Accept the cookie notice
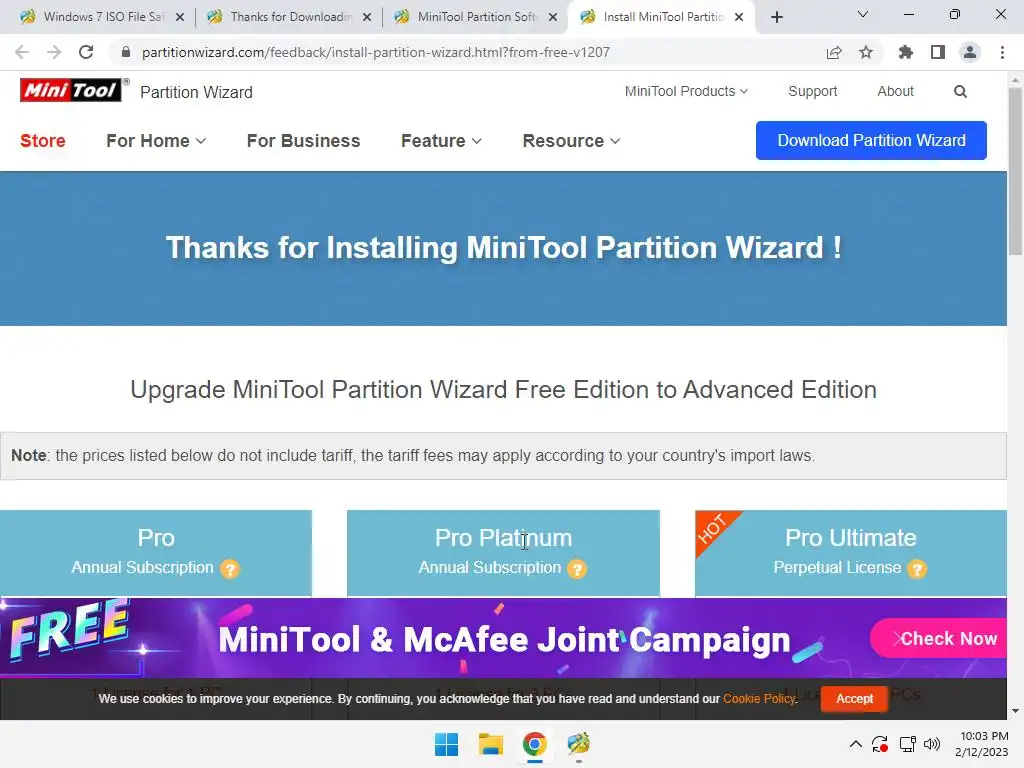 (x=854, y=699)
